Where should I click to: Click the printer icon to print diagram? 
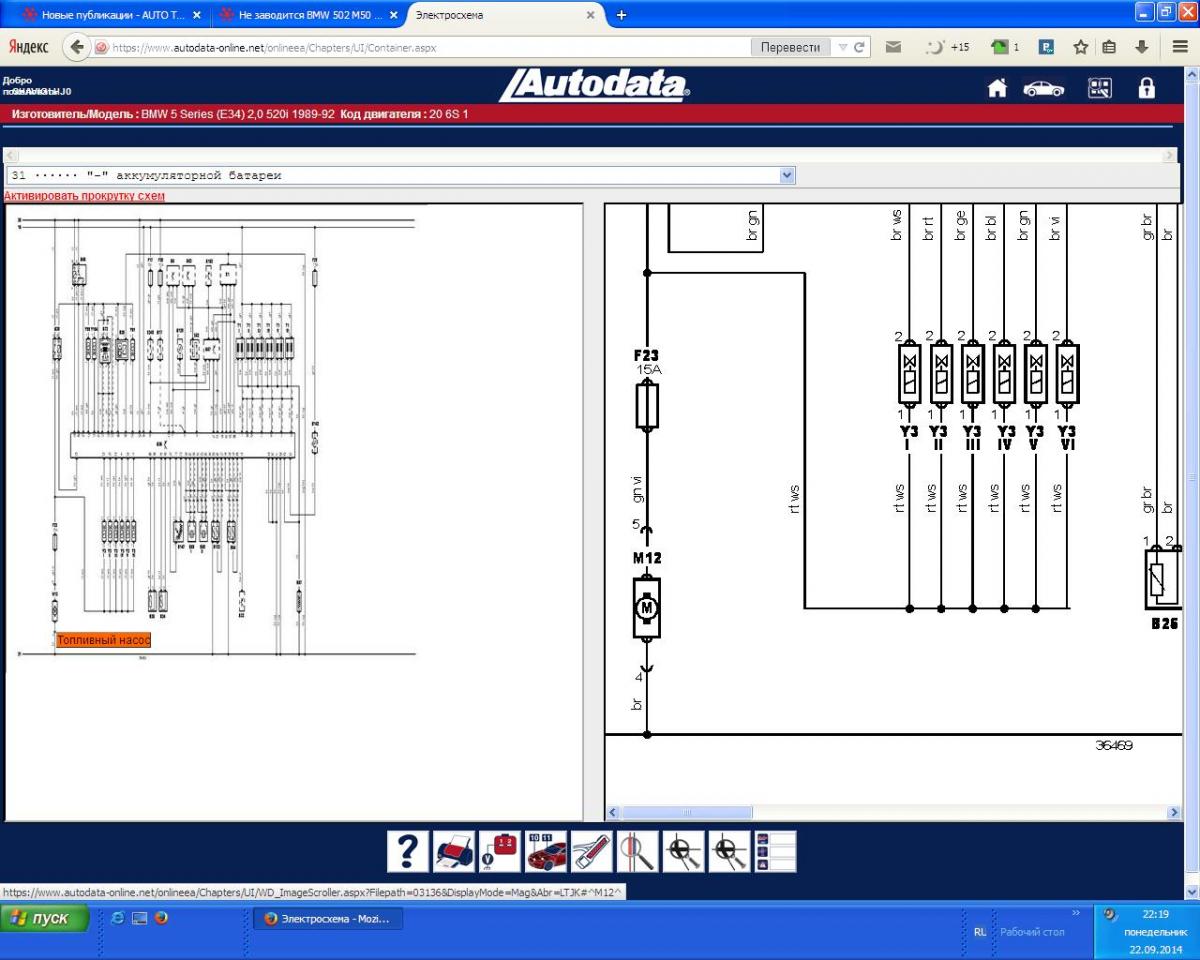point(454,851)
